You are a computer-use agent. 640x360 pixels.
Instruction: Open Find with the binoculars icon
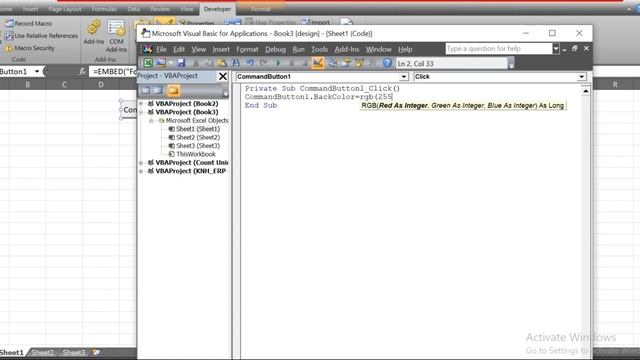[x=236, y=63]
